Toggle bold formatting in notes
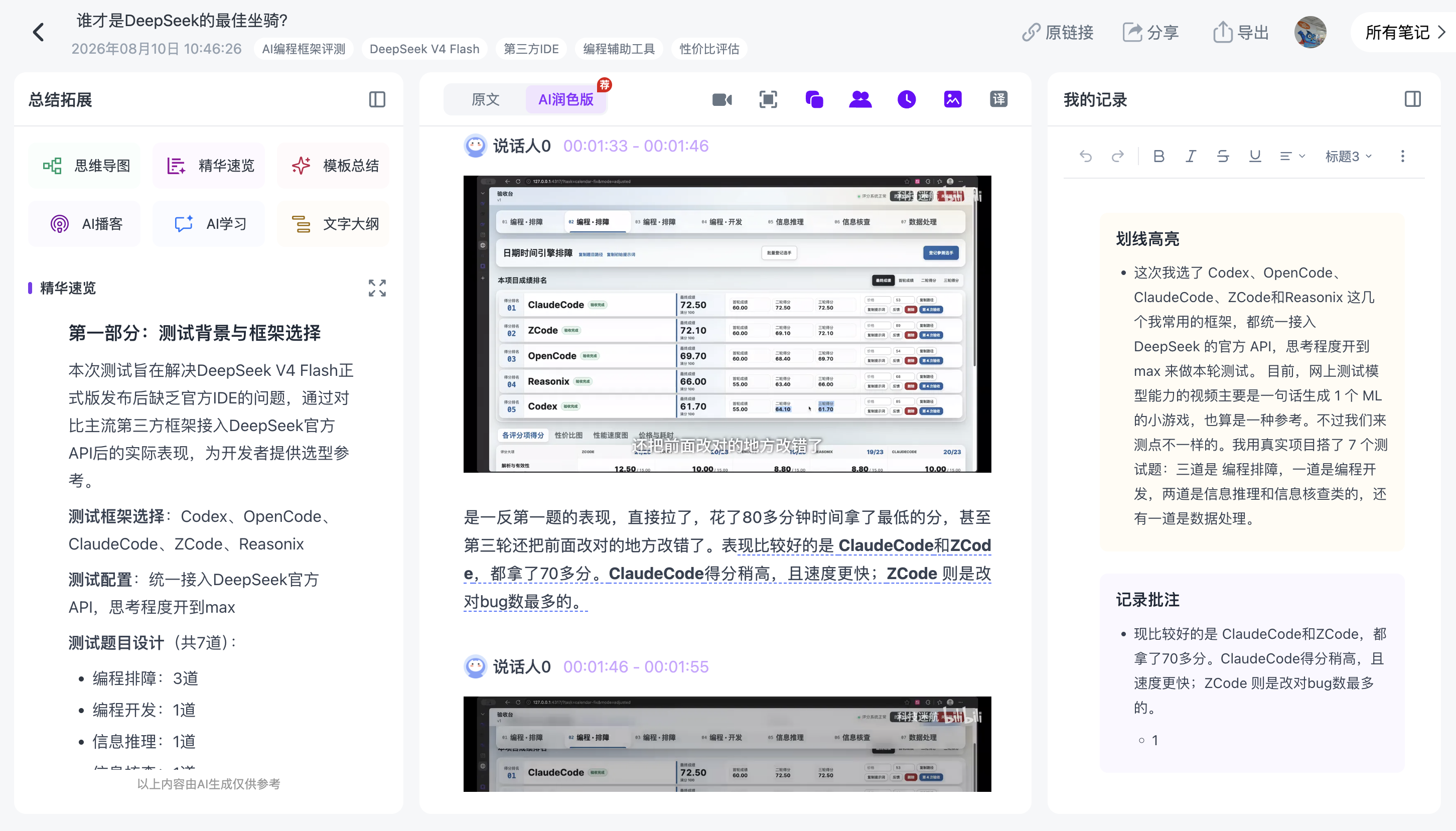Image resolution: width=1456 pixels, height=831 pixels. pos(1159,157)
